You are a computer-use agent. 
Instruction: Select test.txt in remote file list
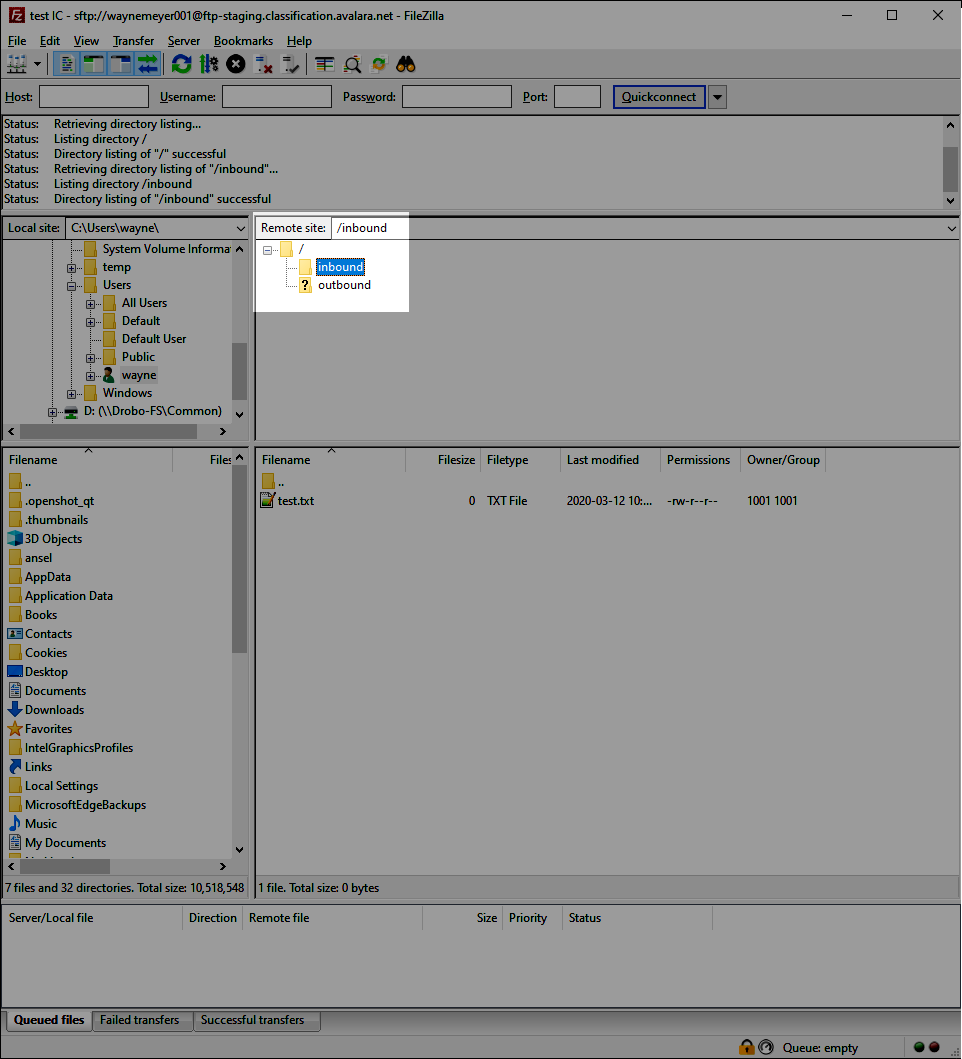click(x=296, y=500)
